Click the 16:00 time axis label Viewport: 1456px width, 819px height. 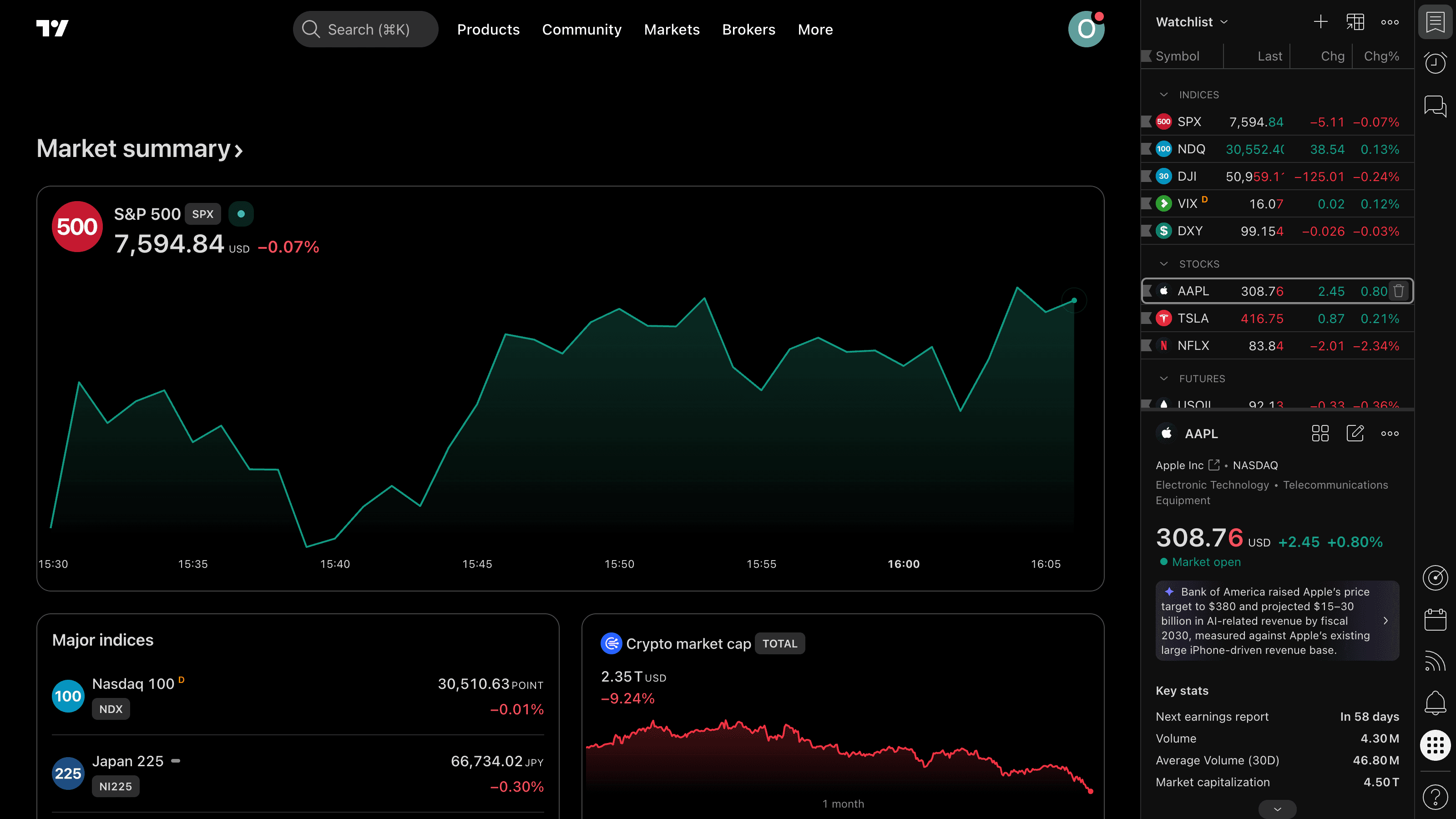coord(903,564)
